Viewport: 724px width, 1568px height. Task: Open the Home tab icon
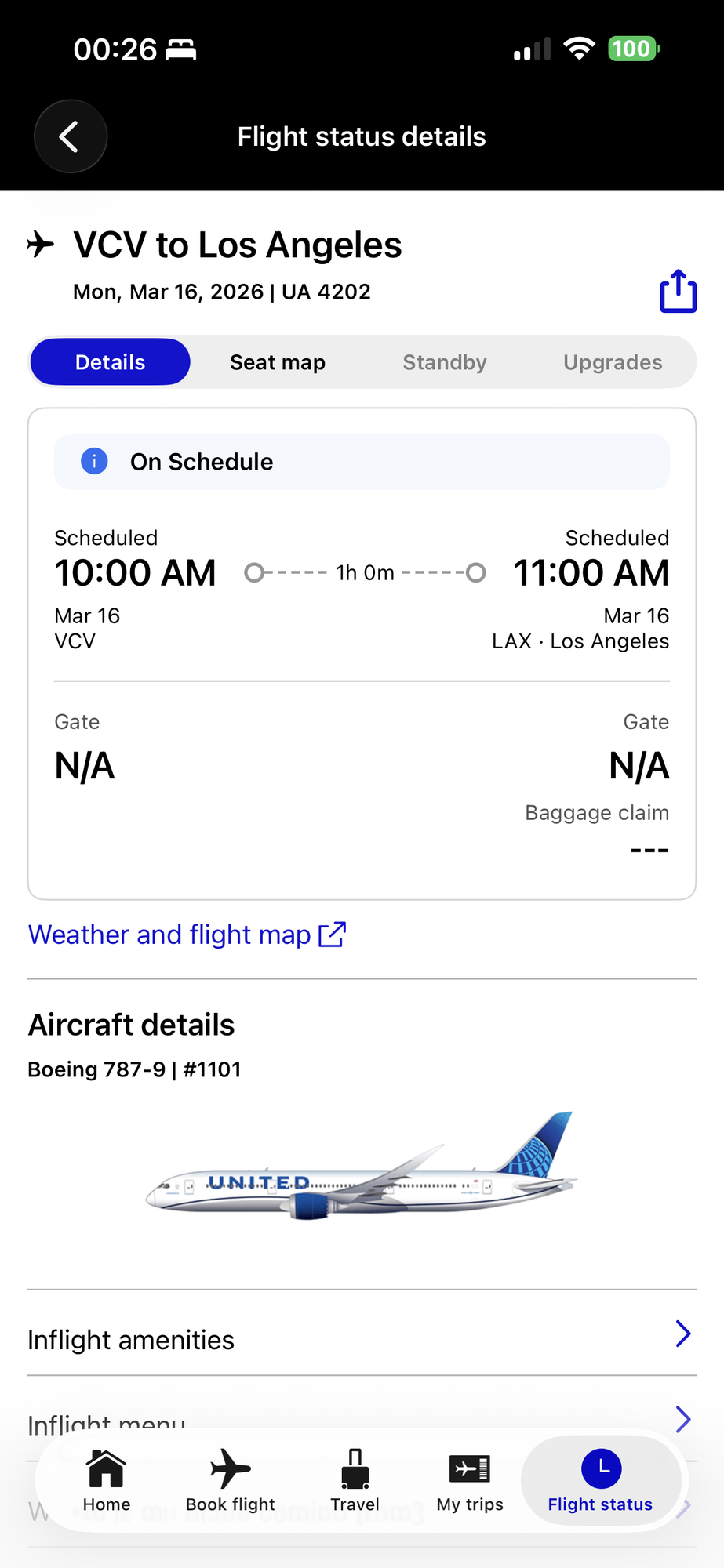point(106,1468)
